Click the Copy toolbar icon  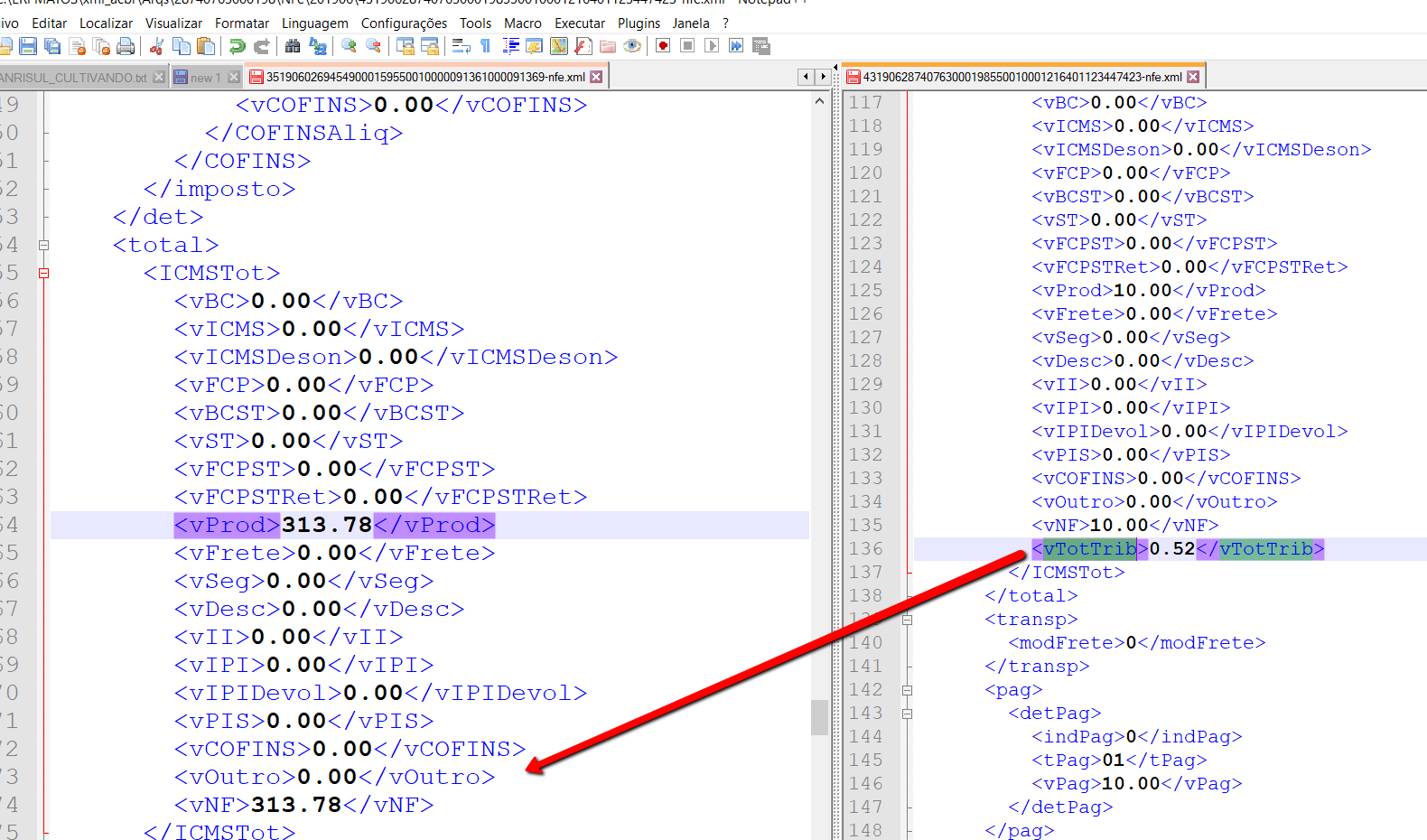point(181,46)
